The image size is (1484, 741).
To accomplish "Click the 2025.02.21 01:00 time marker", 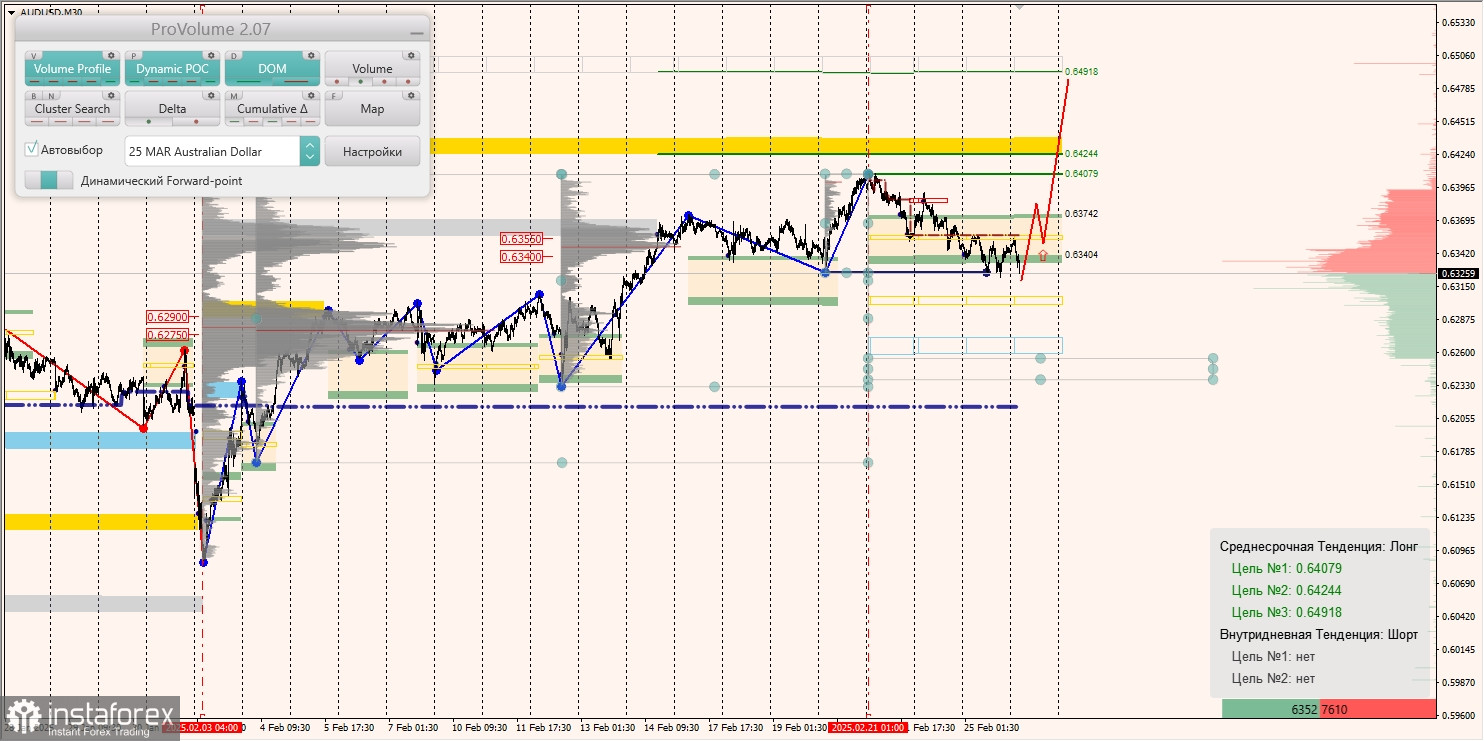I will [868, 728].
